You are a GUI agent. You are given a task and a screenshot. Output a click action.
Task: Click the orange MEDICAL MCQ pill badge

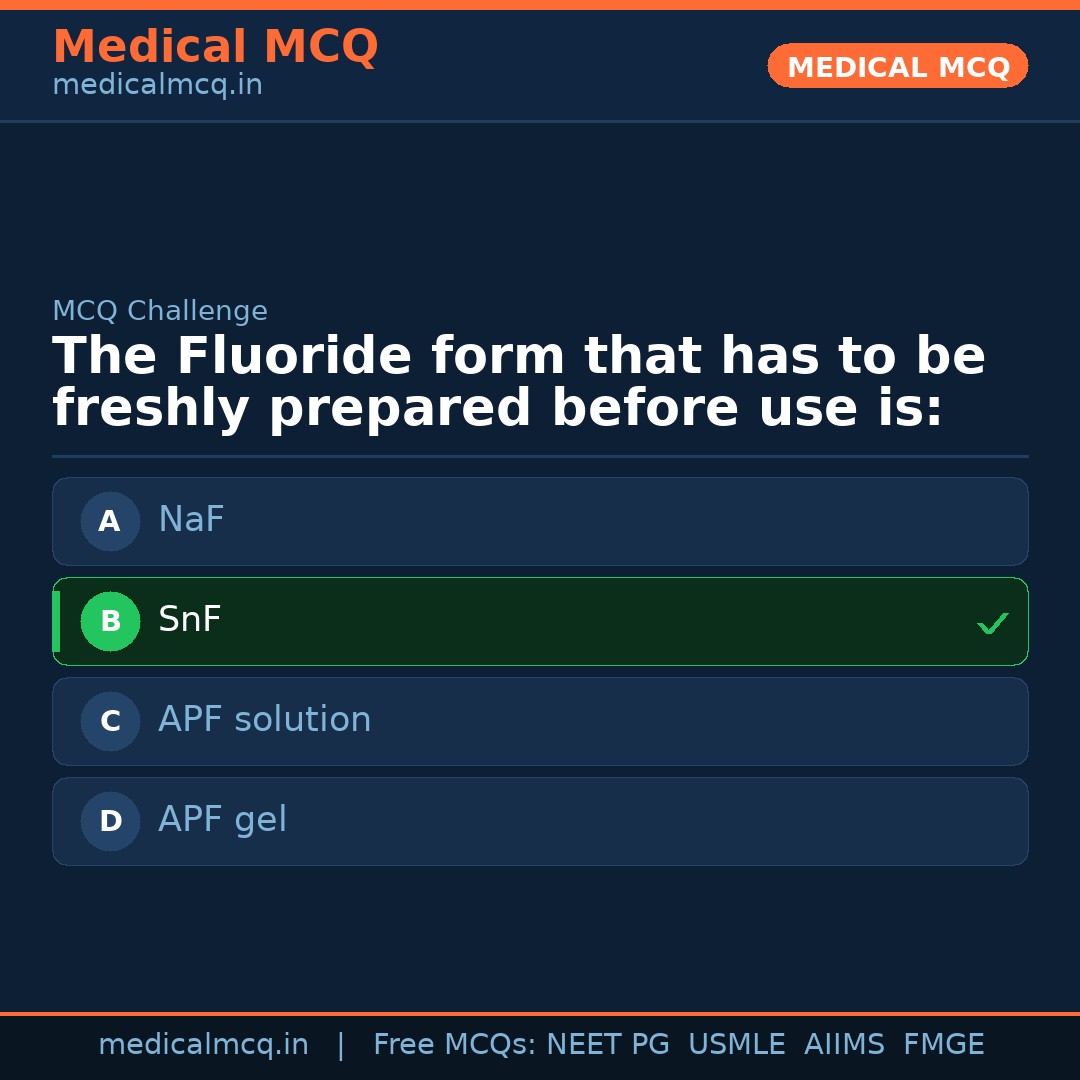(x=898, y=66)
